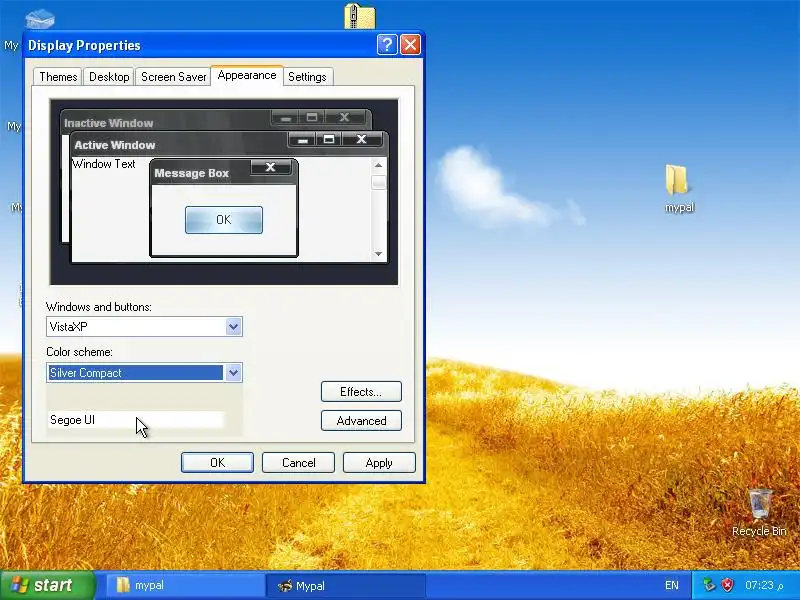Select the VistaXP combo box field
Viewport: 800px width, 600px height.
tap(144, 327)
